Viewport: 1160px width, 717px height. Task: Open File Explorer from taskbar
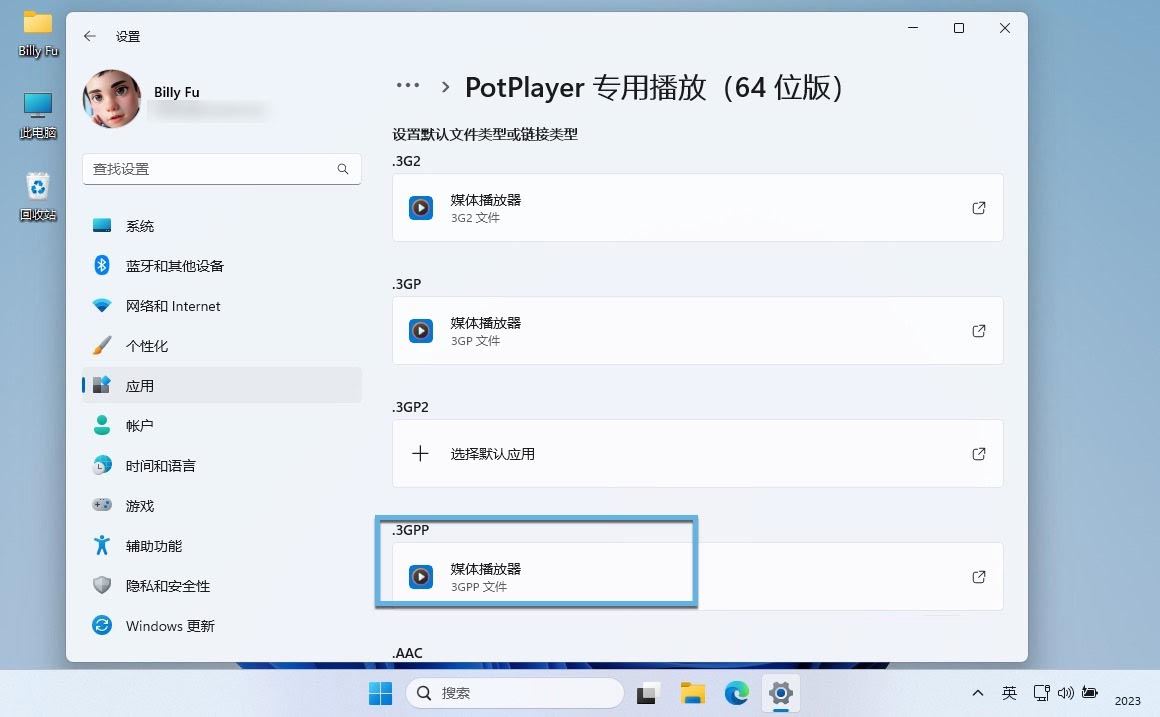693,693
